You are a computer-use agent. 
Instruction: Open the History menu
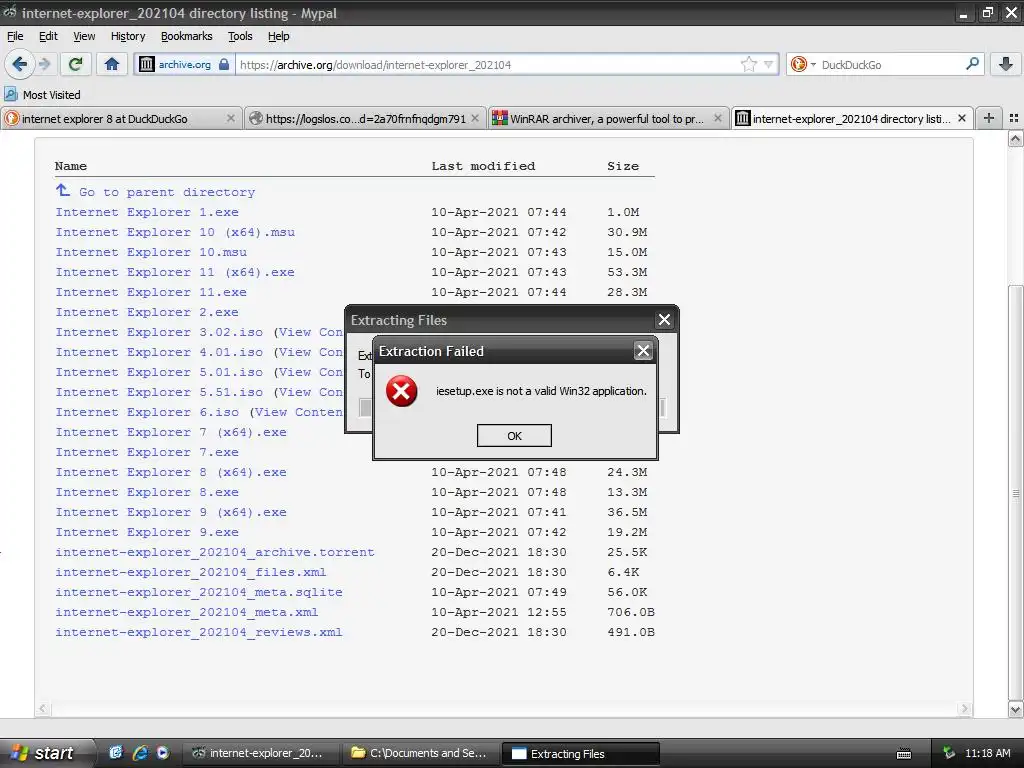[128, 36]
